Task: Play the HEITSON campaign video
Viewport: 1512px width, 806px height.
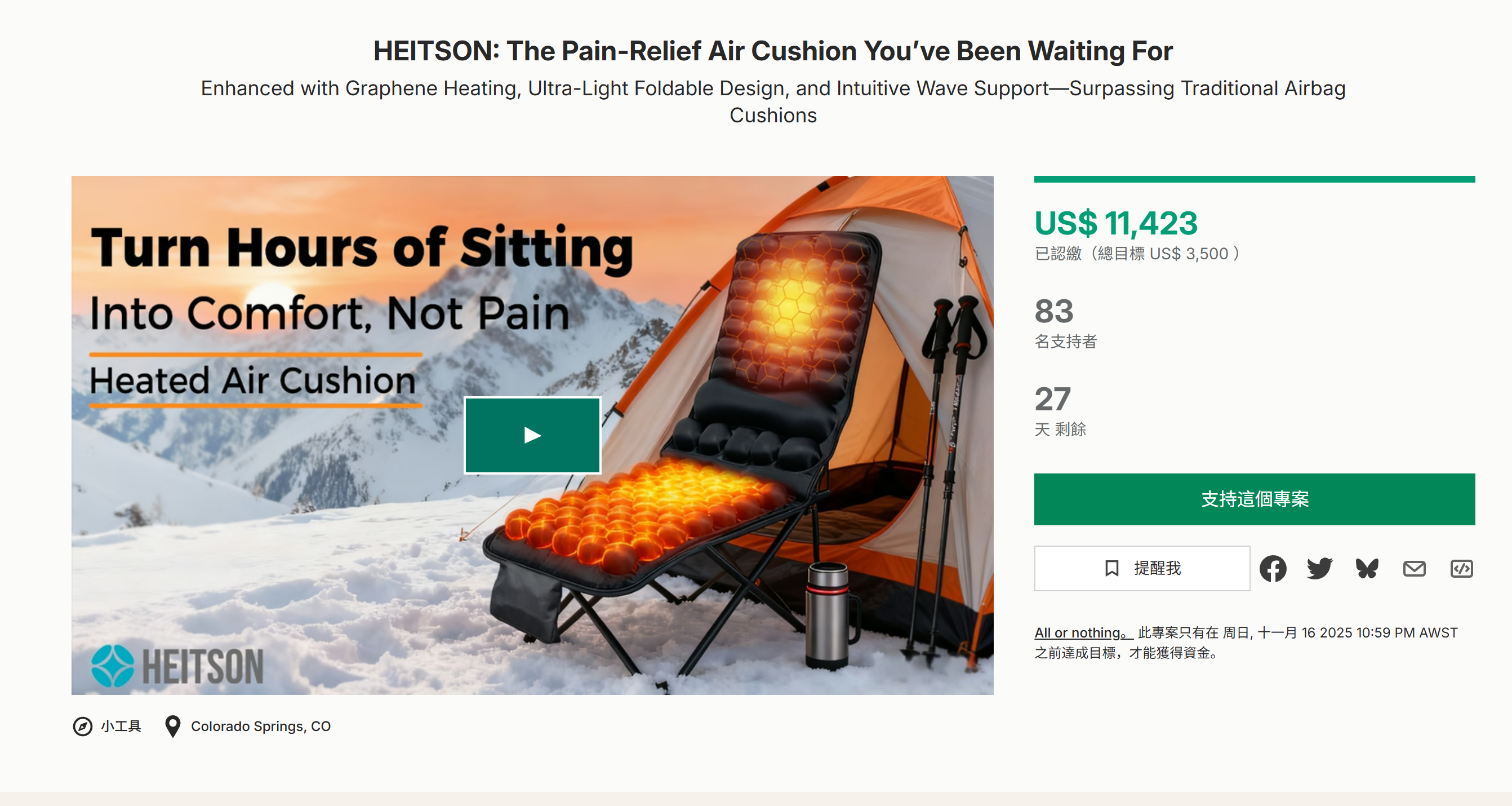Action: (532, 435)
